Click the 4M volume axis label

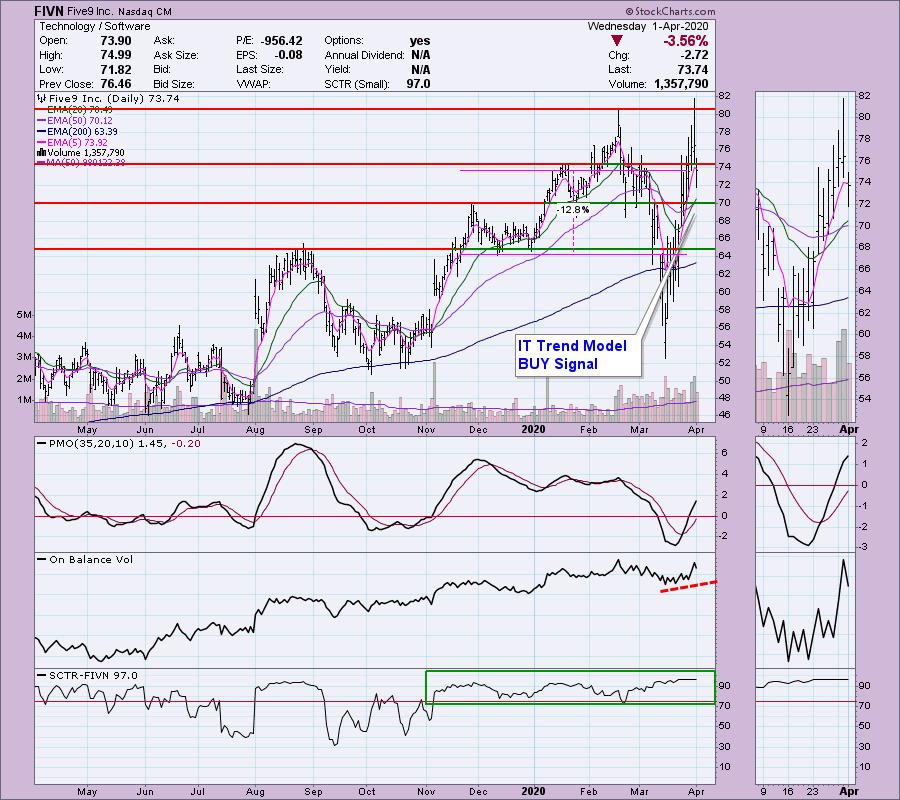click(x=25, y=336)
